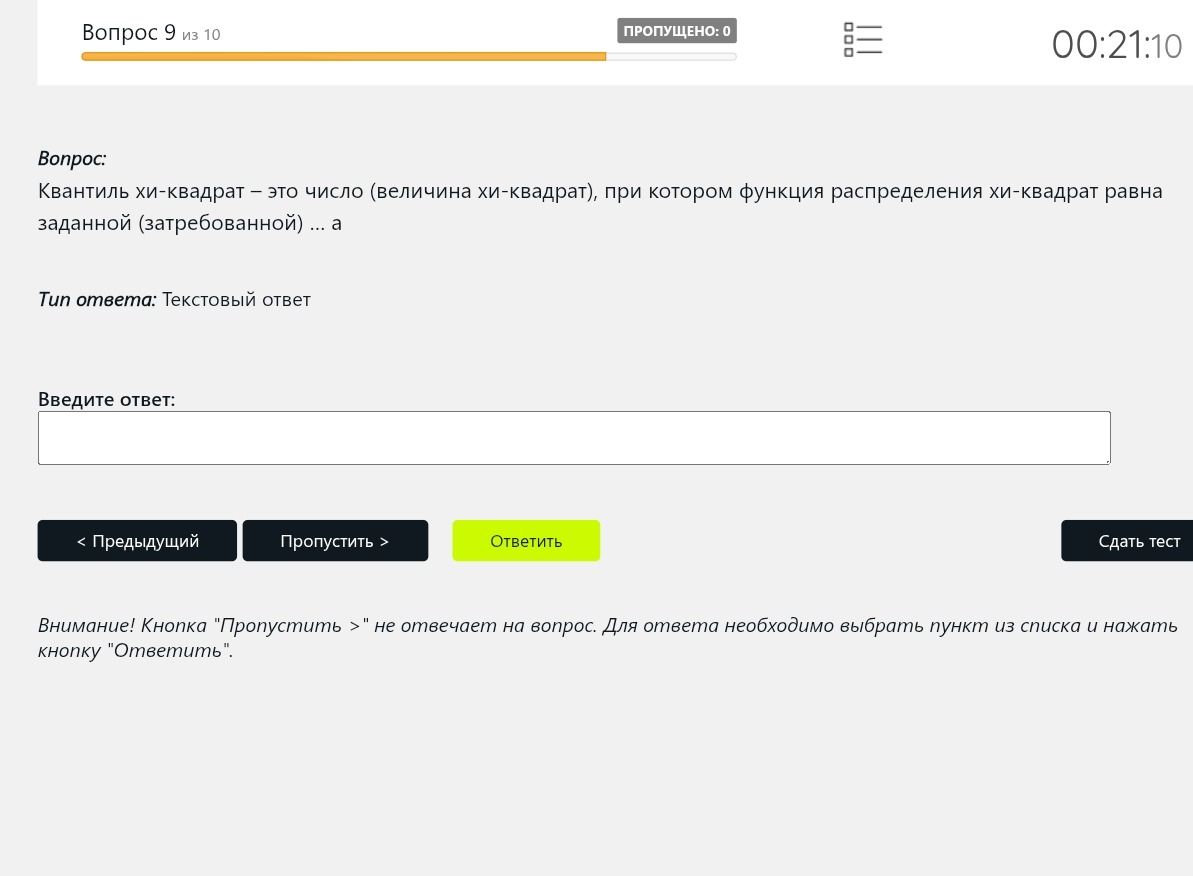Click the question text about Квантиль хи-квадрат
This screenshot has height=876, width=1193.
click(600, 206)
